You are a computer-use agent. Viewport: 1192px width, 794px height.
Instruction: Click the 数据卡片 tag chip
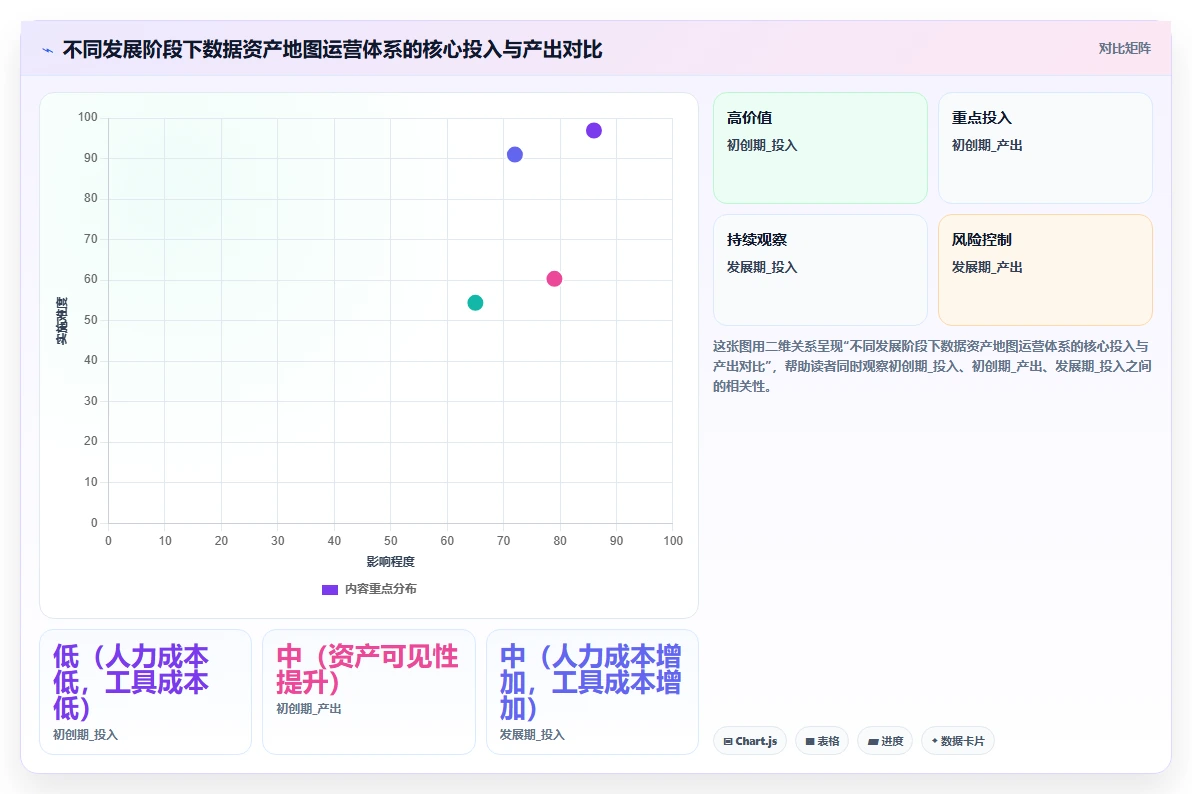(x=958, y=741)
